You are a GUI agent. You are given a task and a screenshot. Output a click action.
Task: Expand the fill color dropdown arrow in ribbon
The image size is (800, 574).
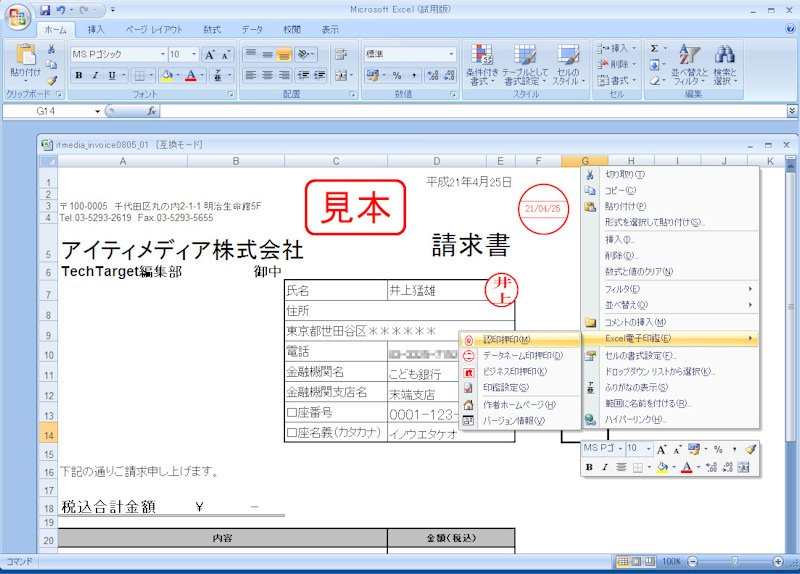coord(178,76)
